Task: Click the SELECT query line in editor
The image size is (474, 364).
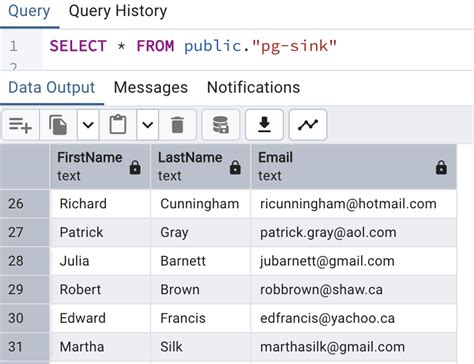Action: point(193,46)
